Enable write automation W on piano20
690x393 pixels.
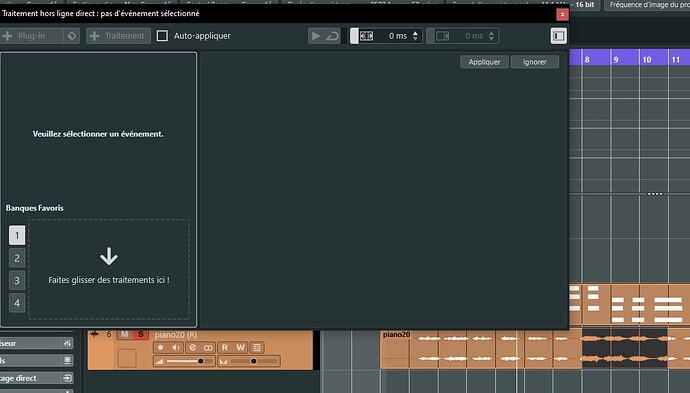coord(240,347)
